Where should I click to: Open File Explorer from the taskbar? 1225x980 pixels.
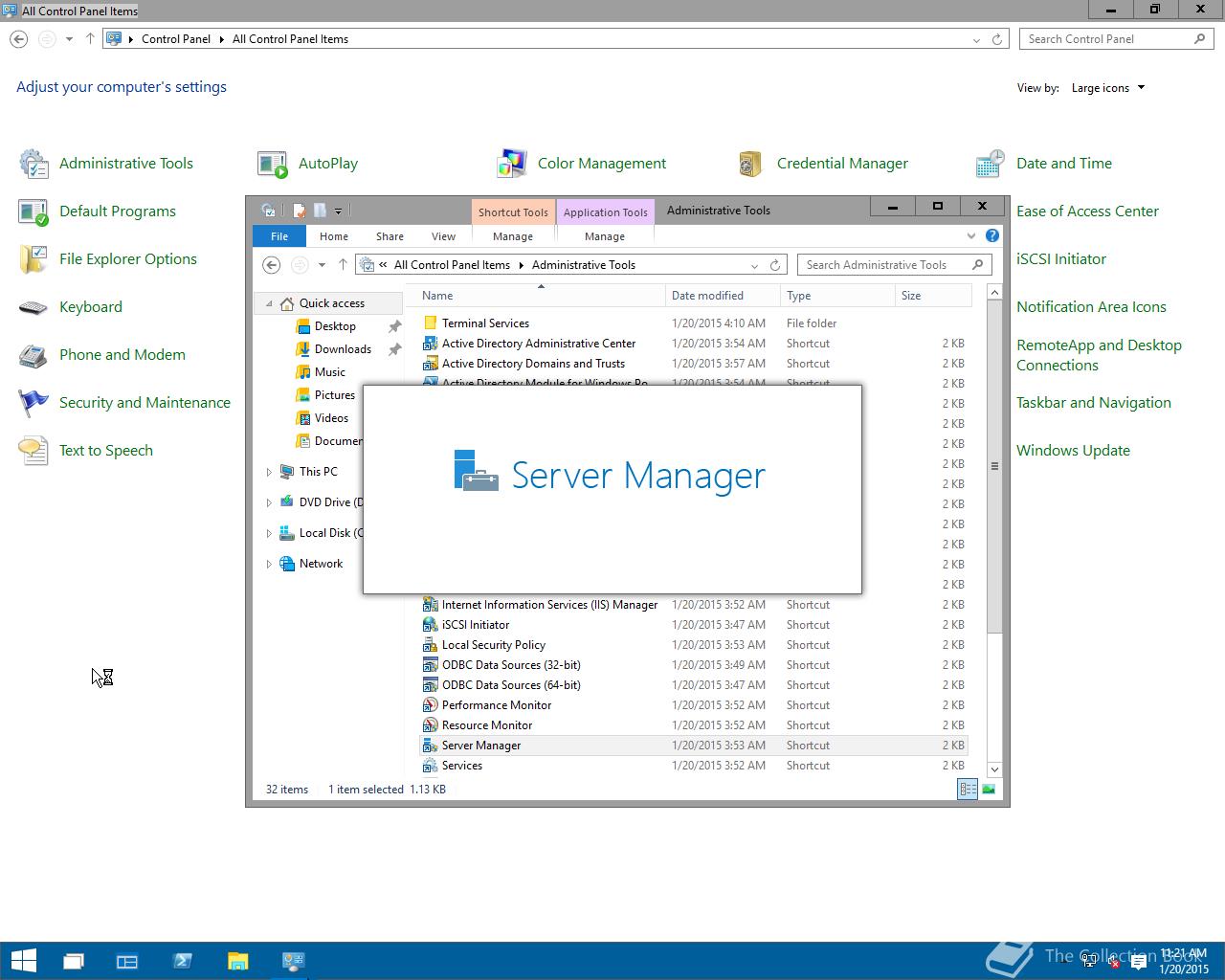[238, 961]
